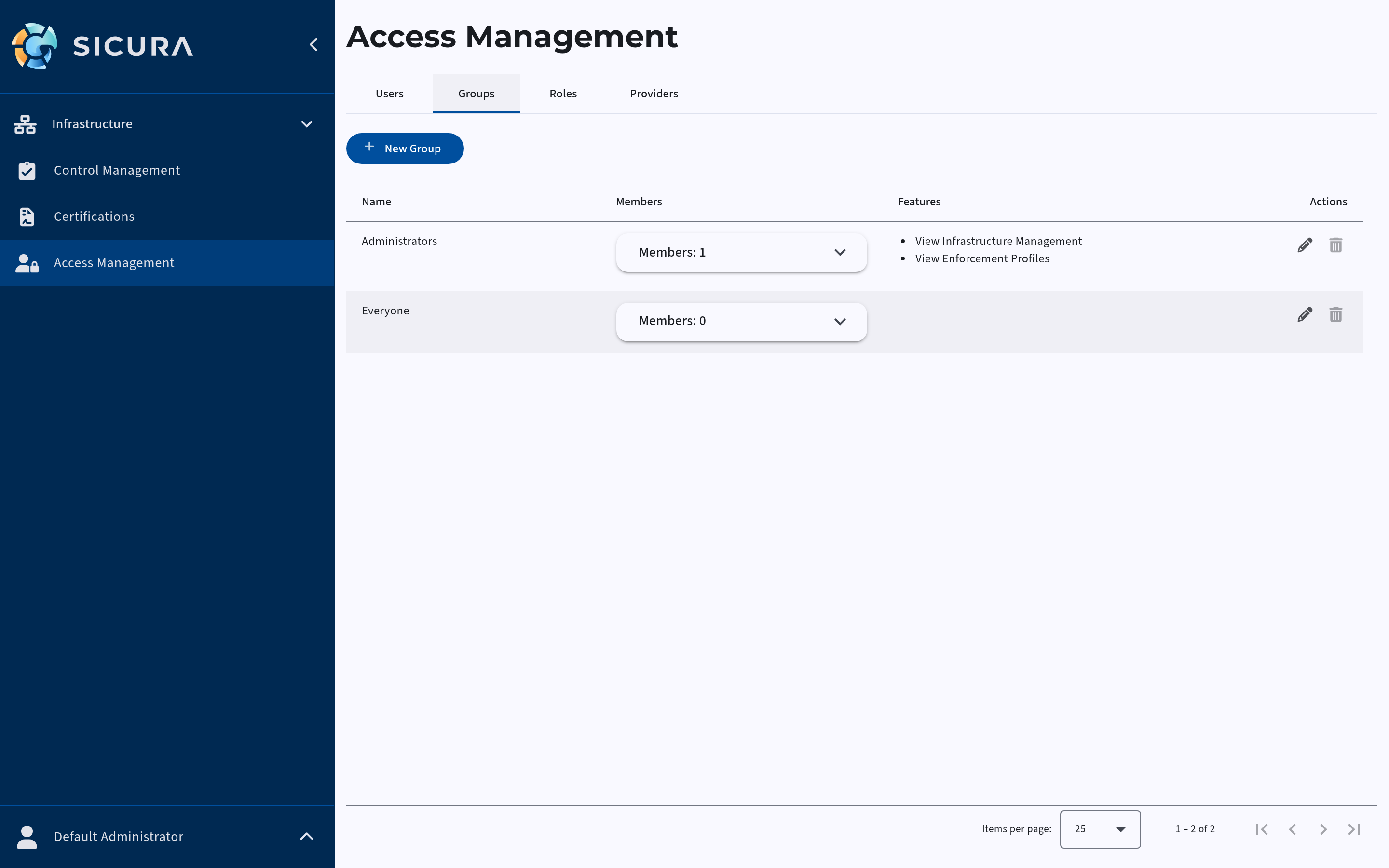Delete the Administrators group with trash icon
This screenshot has height=868, width=1389.
point(1335,245)
